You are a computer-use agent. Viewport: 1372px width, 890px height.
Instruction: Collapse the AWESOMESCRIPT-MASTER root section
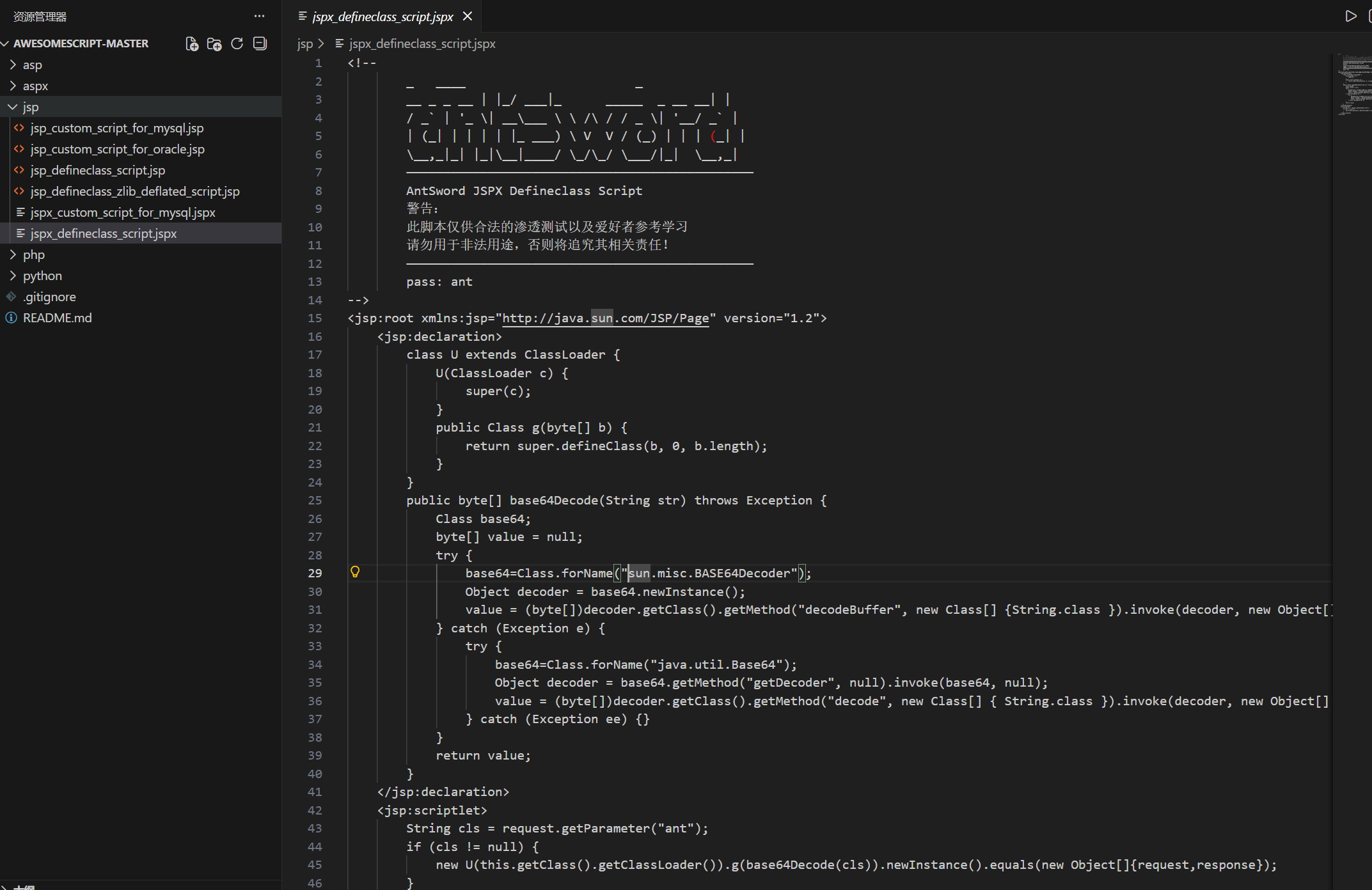point(81,43)
